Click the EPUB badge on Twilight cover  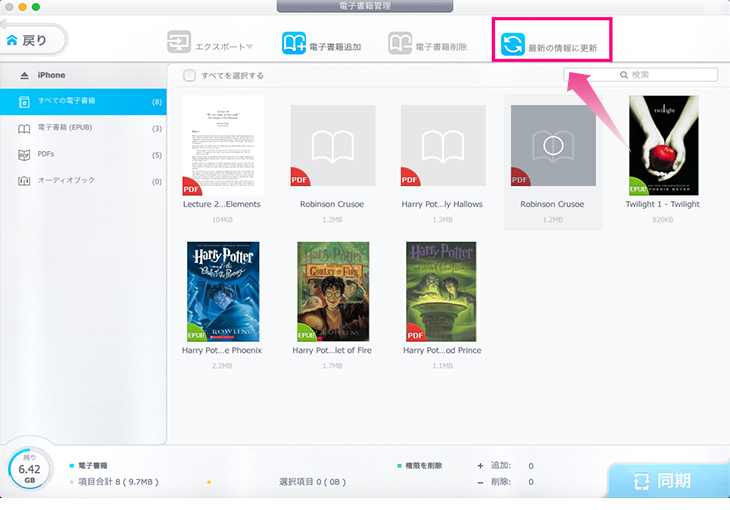pos(637,188)
